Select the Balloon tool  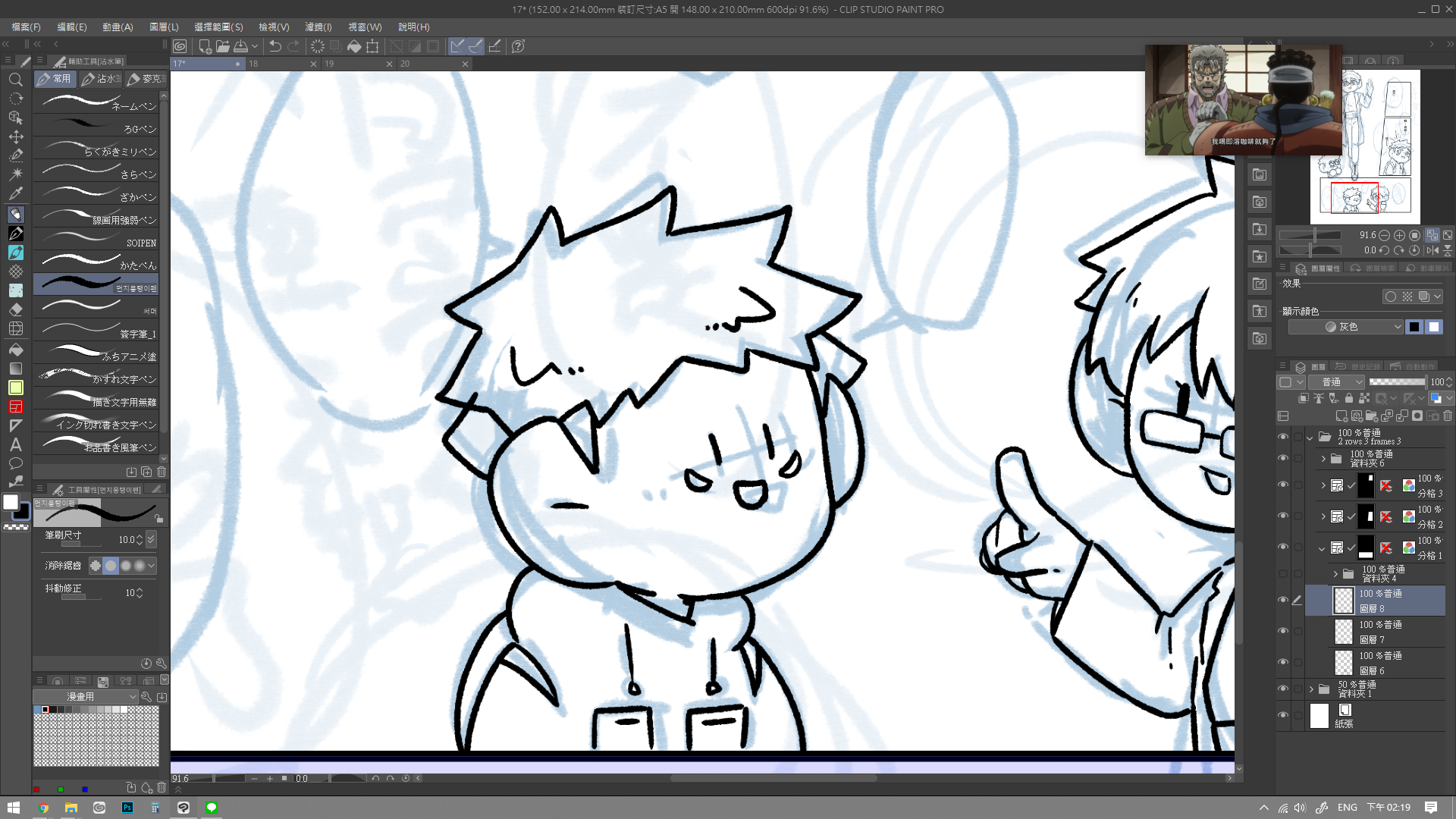(15, 463)
